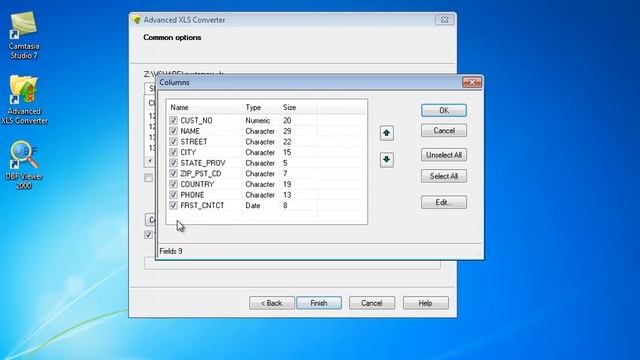
Task: Click Cancel in the Columns dialog
Action: pos(444,131)
